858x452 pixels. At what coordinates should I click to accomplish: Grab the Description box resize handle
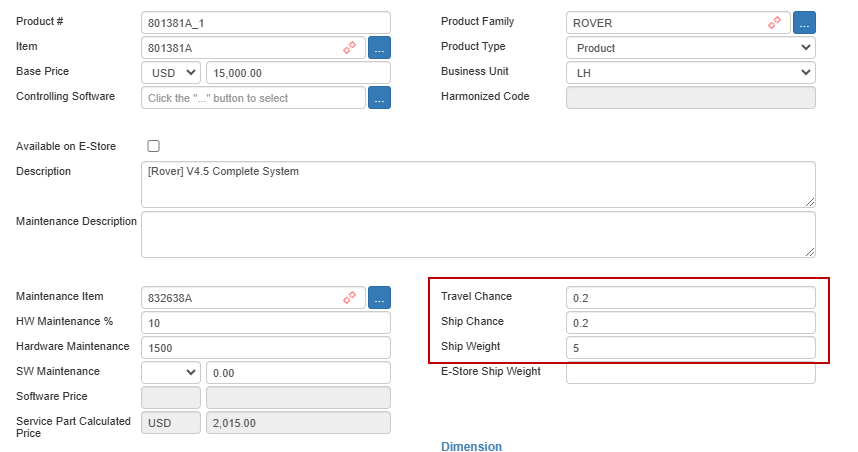click(810, 202)
